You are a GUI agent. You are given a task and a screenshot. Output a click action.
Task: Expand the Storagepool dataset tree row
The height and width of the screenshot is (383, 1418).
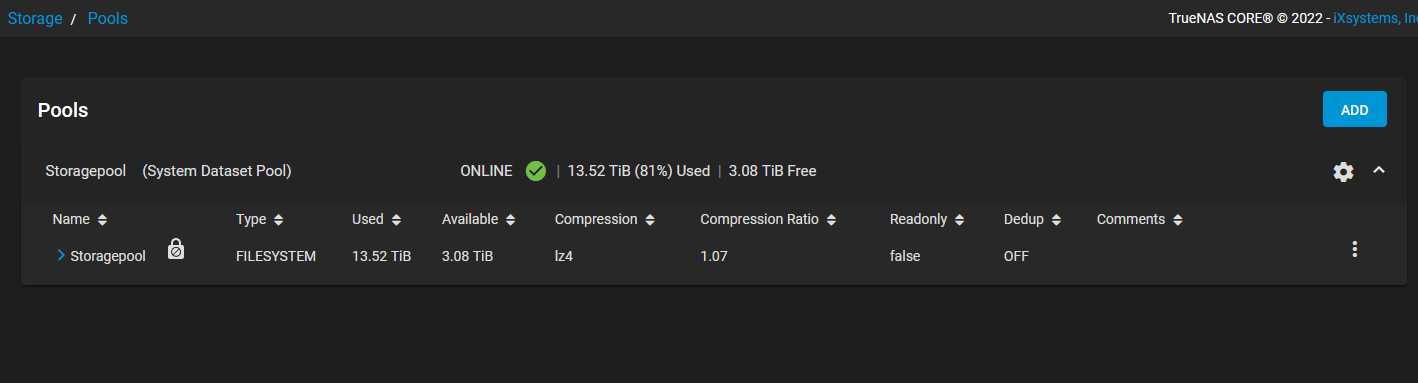pos(61,256)
